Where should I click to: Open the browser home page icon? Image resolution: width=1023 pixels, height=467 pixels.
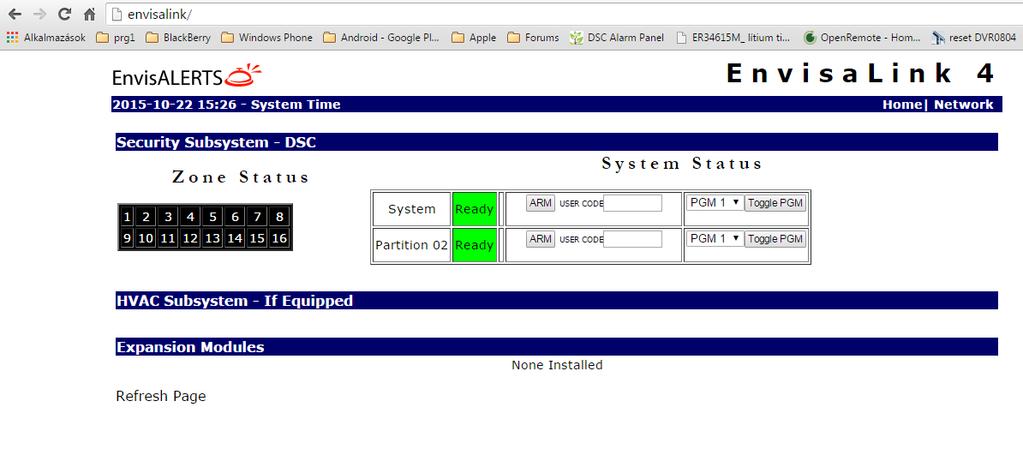click(90, 14)
